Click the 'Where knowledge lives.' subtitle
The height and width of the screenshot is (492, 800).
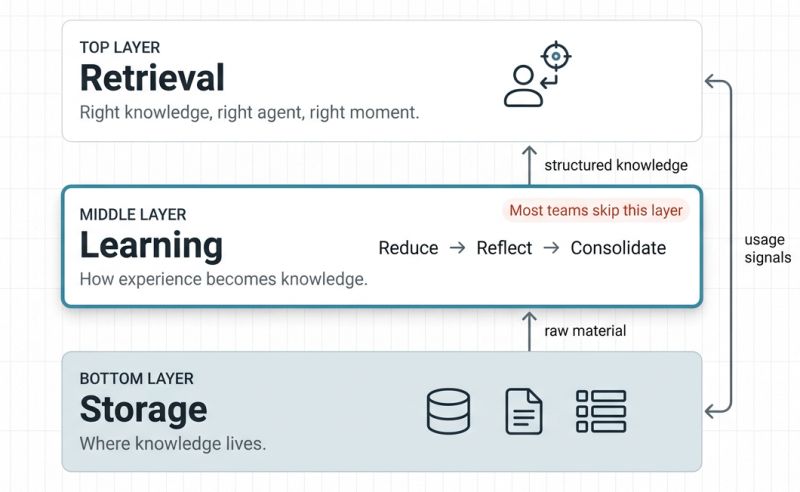(173, 442)
